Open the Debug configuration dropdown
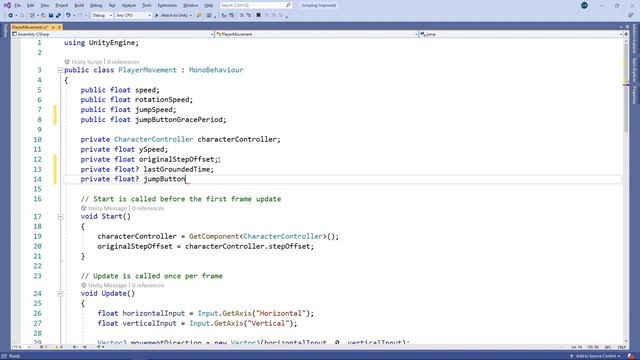 click(102, 16)
